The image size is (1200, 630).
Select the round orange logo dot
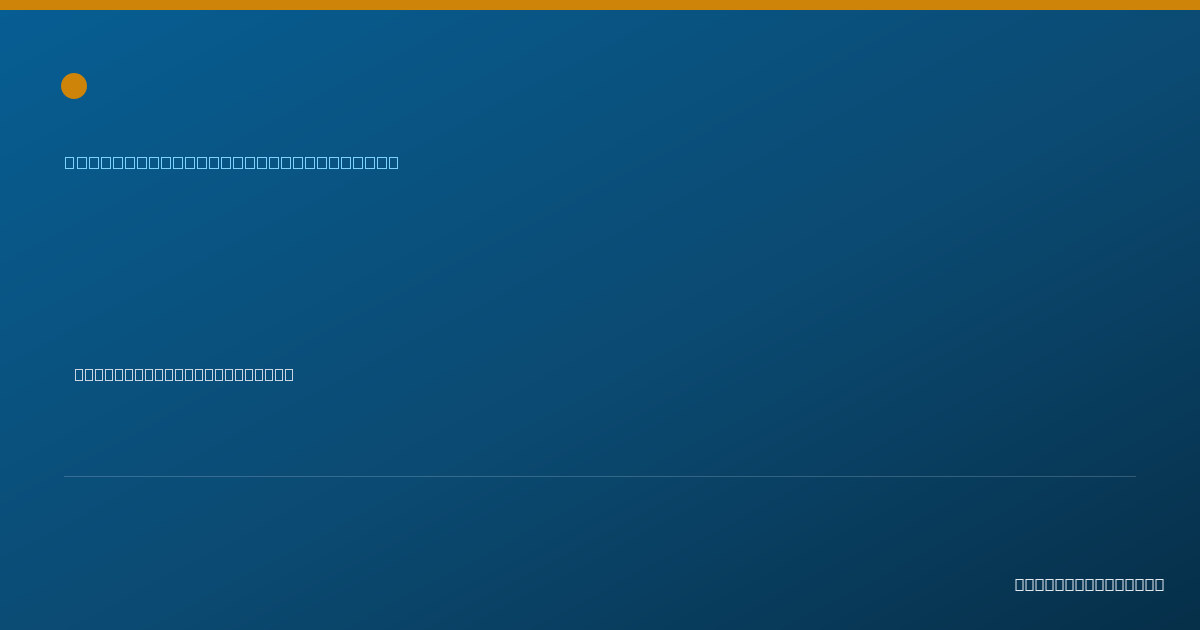(74, 86)
